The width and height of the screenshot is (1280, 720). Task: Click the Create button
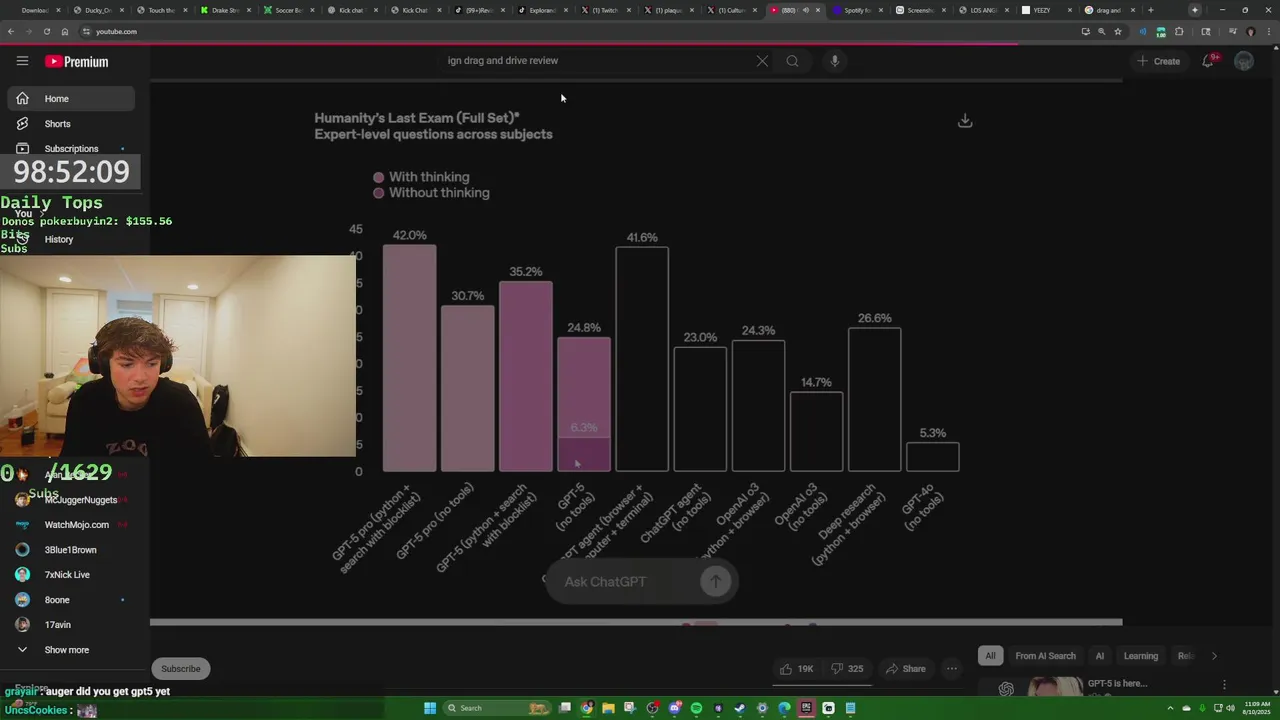point(1158,61)
